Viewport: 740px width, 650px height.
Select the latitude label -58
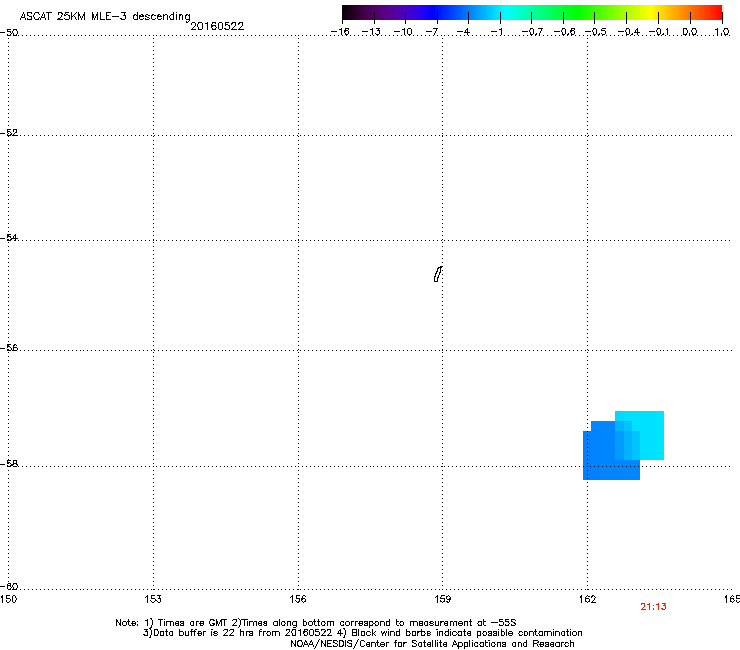click(x=9, y=464)
